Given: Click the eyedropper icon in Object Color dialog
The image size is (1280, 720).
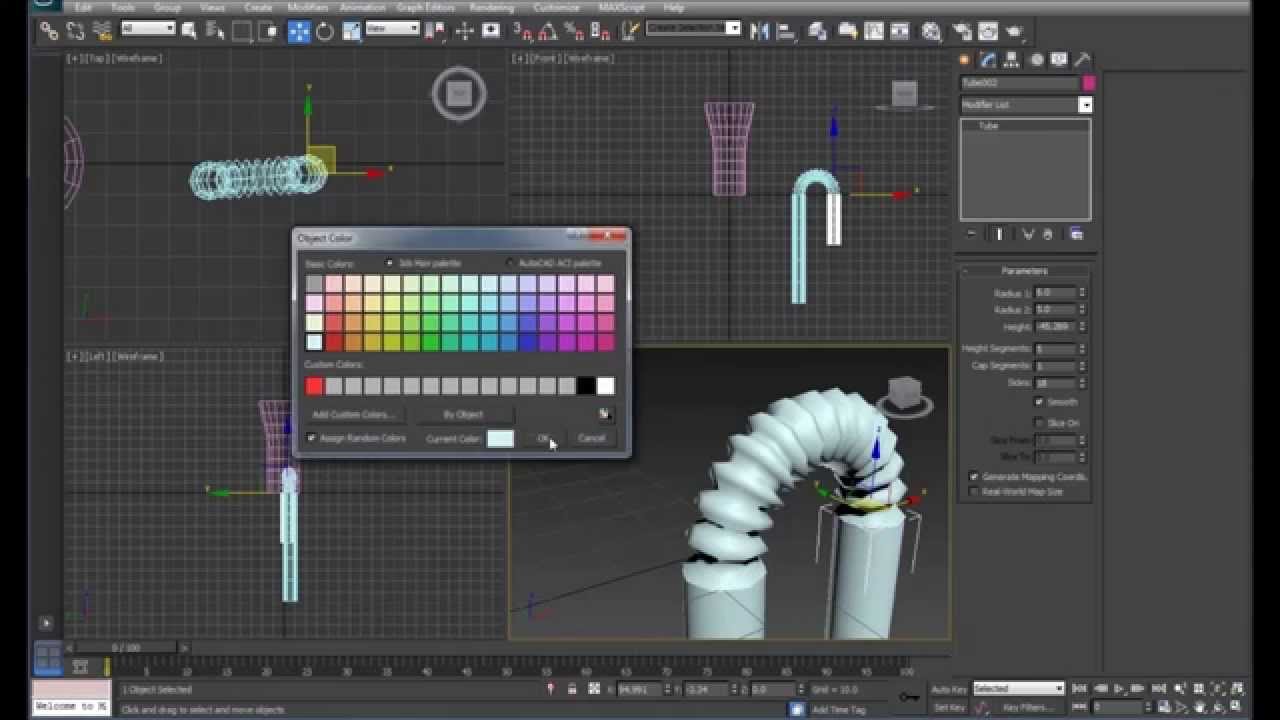Looking at the screenshot, I should pyautogui.click(x=604, y=414).
